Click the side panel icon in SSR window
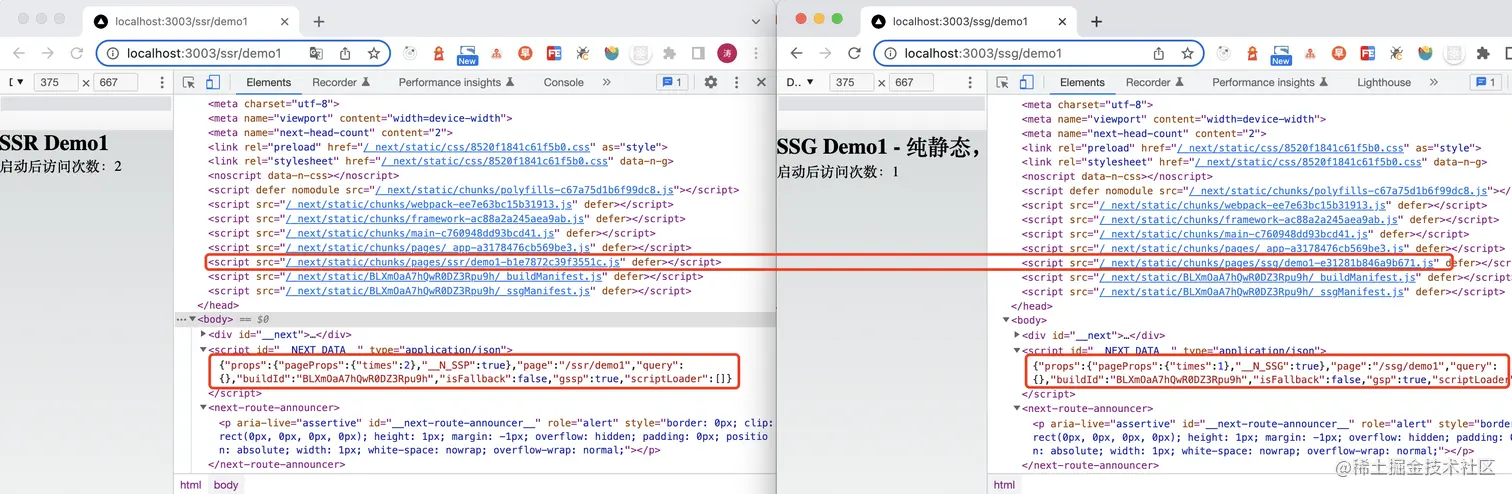Viewport: 1512px width, 494px height. [698, 53]
